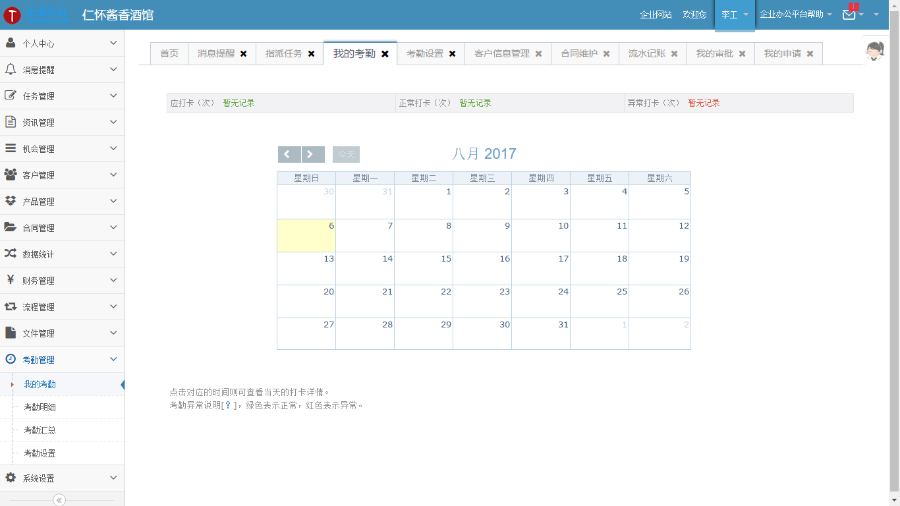
Task: Click the 资讯管理 document icon
Action: 10,122
